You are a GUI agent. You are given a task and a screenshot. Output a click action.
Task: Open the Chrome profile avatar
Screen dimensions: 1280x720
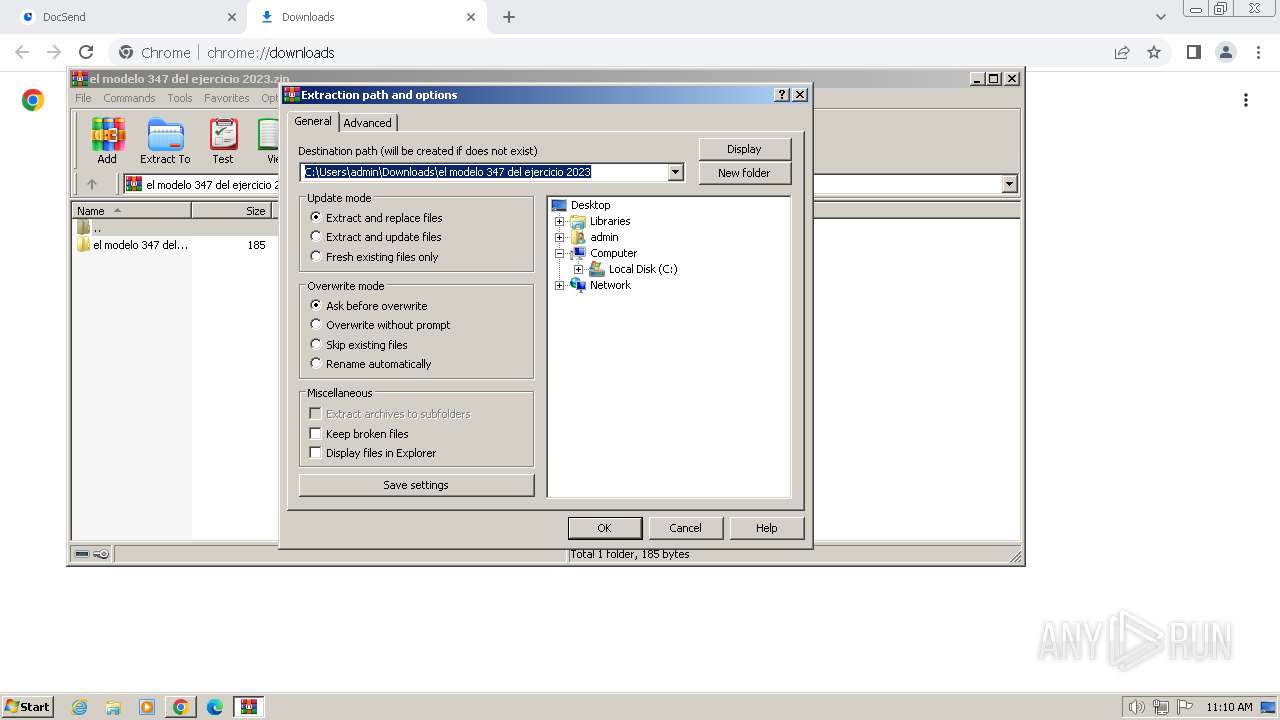click(x=1226, y=52)
